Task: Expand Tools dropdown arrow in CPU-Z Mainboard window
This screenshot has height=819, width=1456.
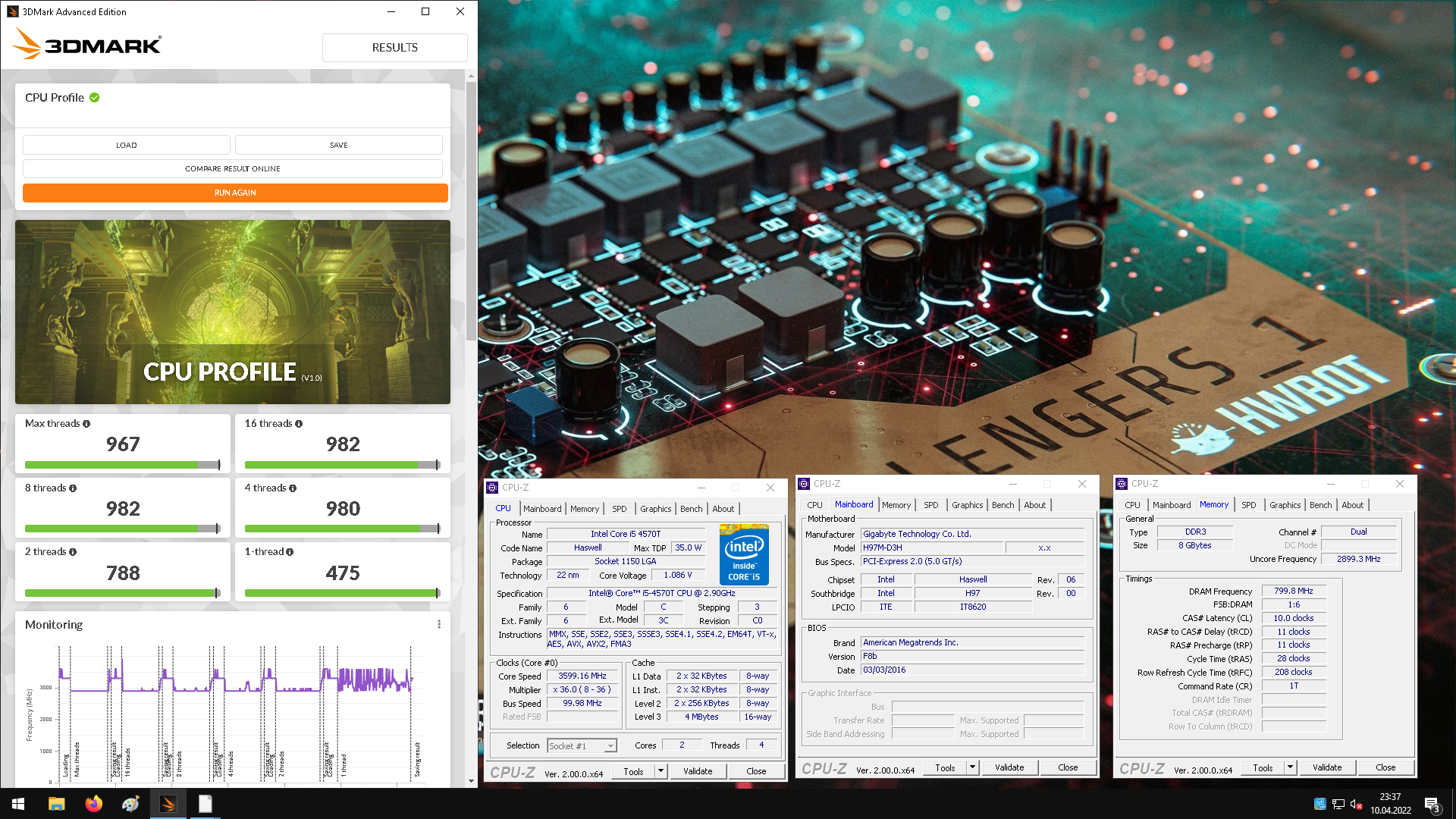Action: pos(972,767)
